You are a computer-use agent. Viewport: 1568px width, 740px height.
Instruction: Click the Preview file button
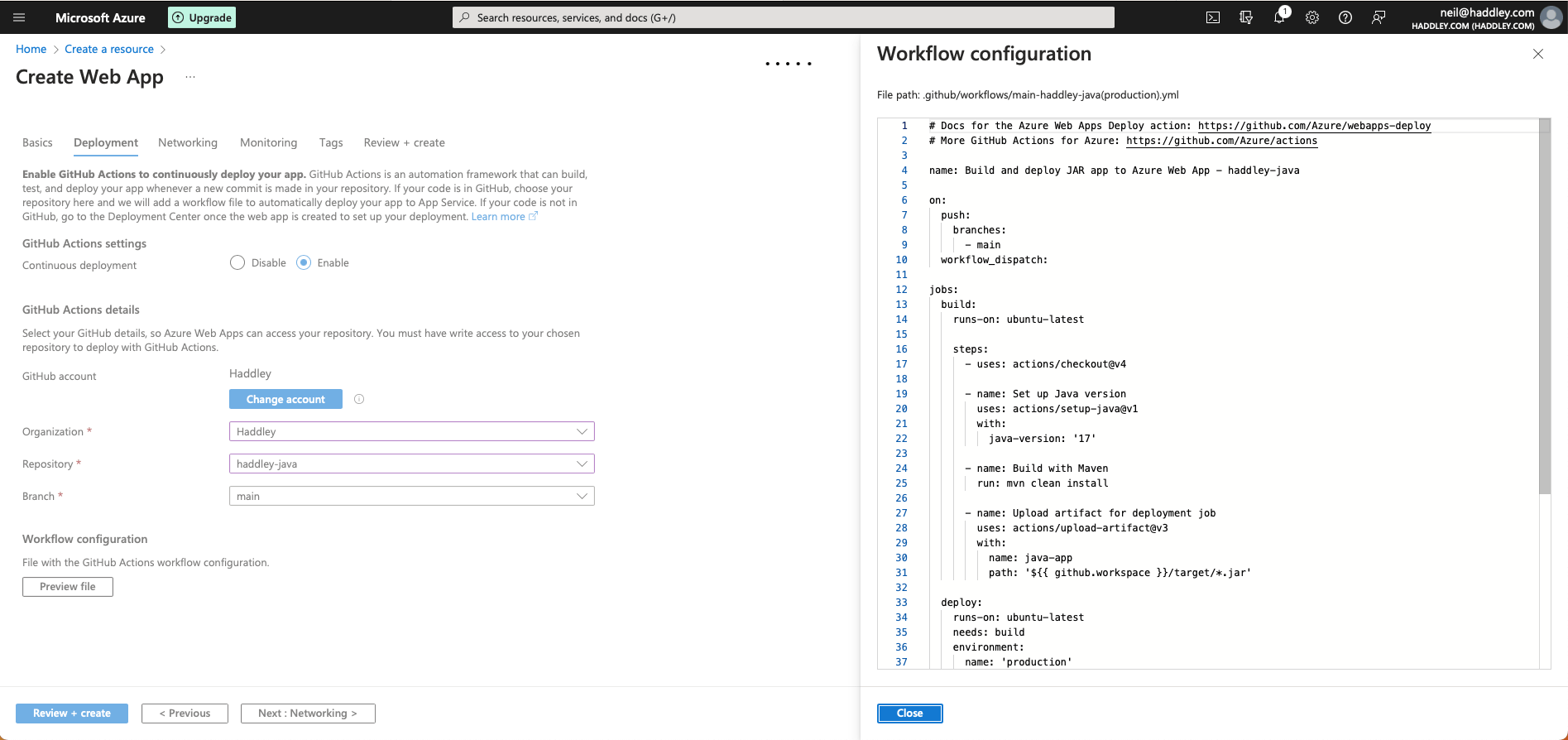coord(68,586)
